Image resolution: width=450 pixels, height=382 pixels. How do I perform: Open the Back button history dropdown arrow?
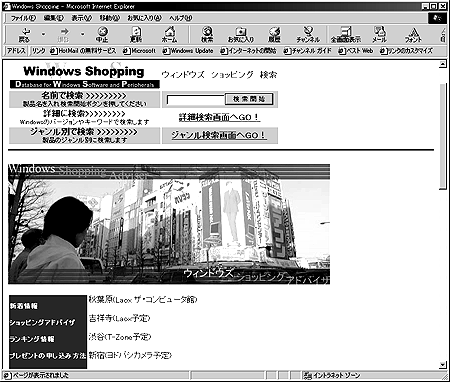tap(44, 34)
